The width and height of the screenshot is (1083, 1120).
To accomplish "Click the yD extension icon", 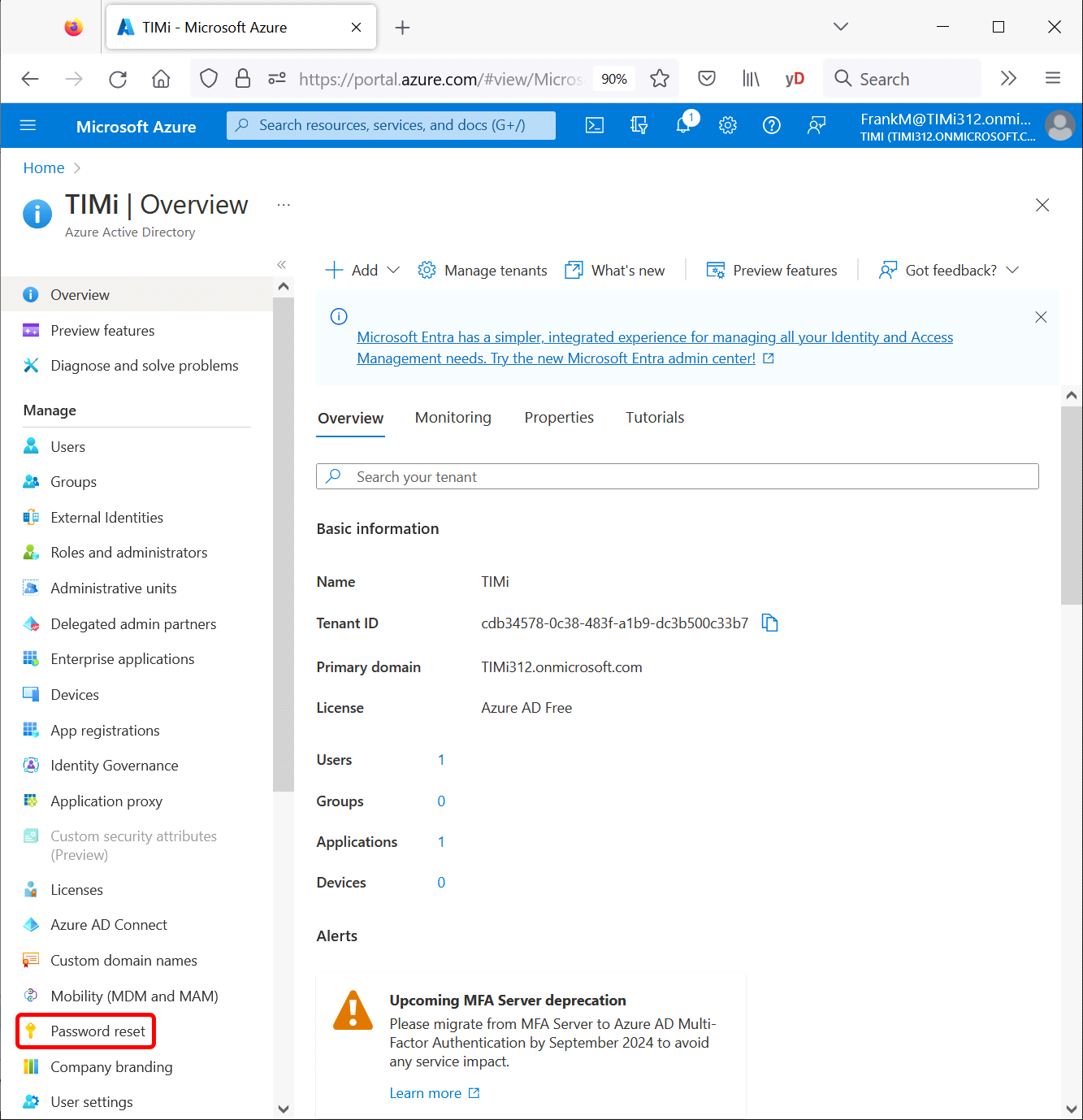I will click(x=795, y=79).
